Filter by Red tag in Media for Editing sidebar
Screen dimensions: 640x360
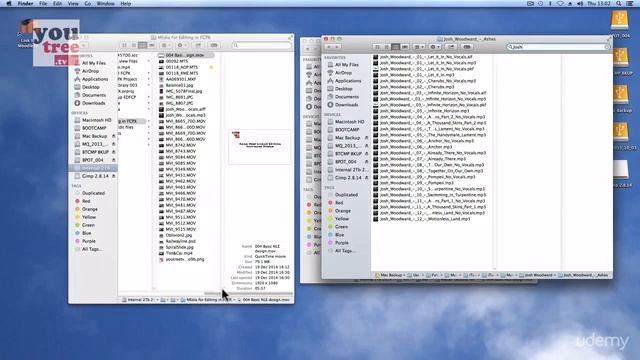coord(86,201)
